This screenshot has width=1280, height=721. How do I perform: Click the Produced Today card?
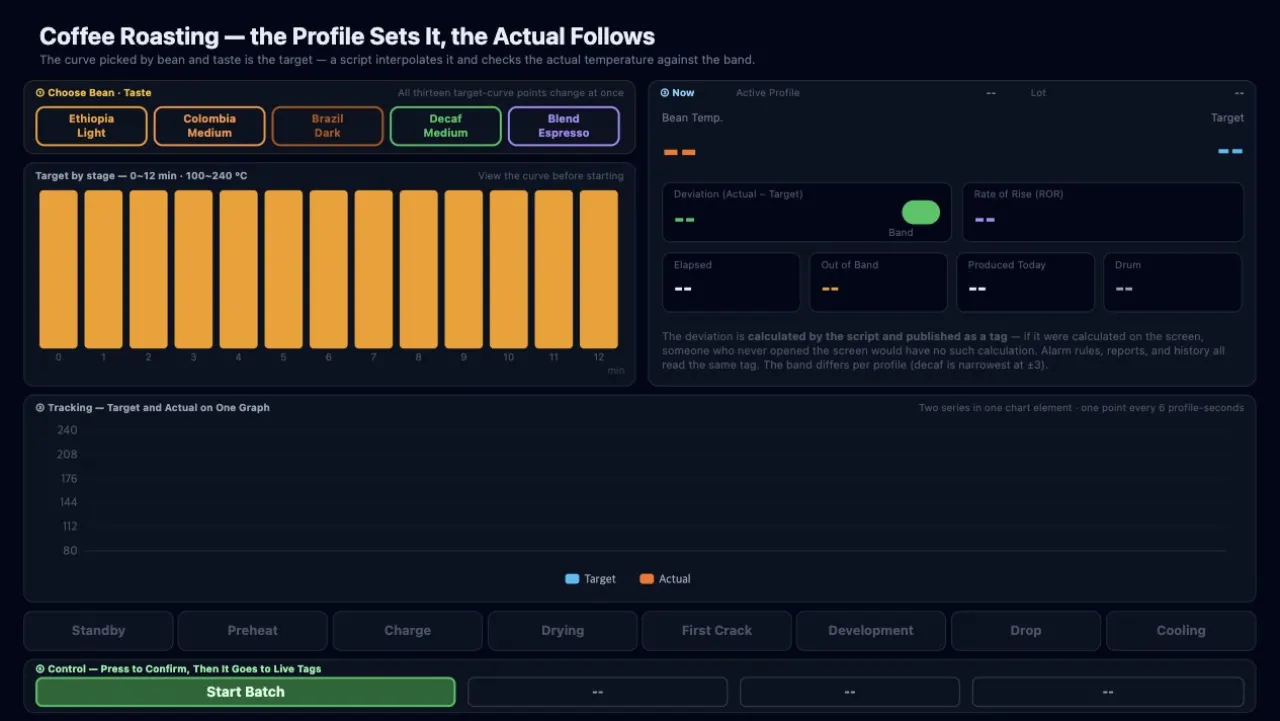pyautogui.click(x=1025, y=282)
